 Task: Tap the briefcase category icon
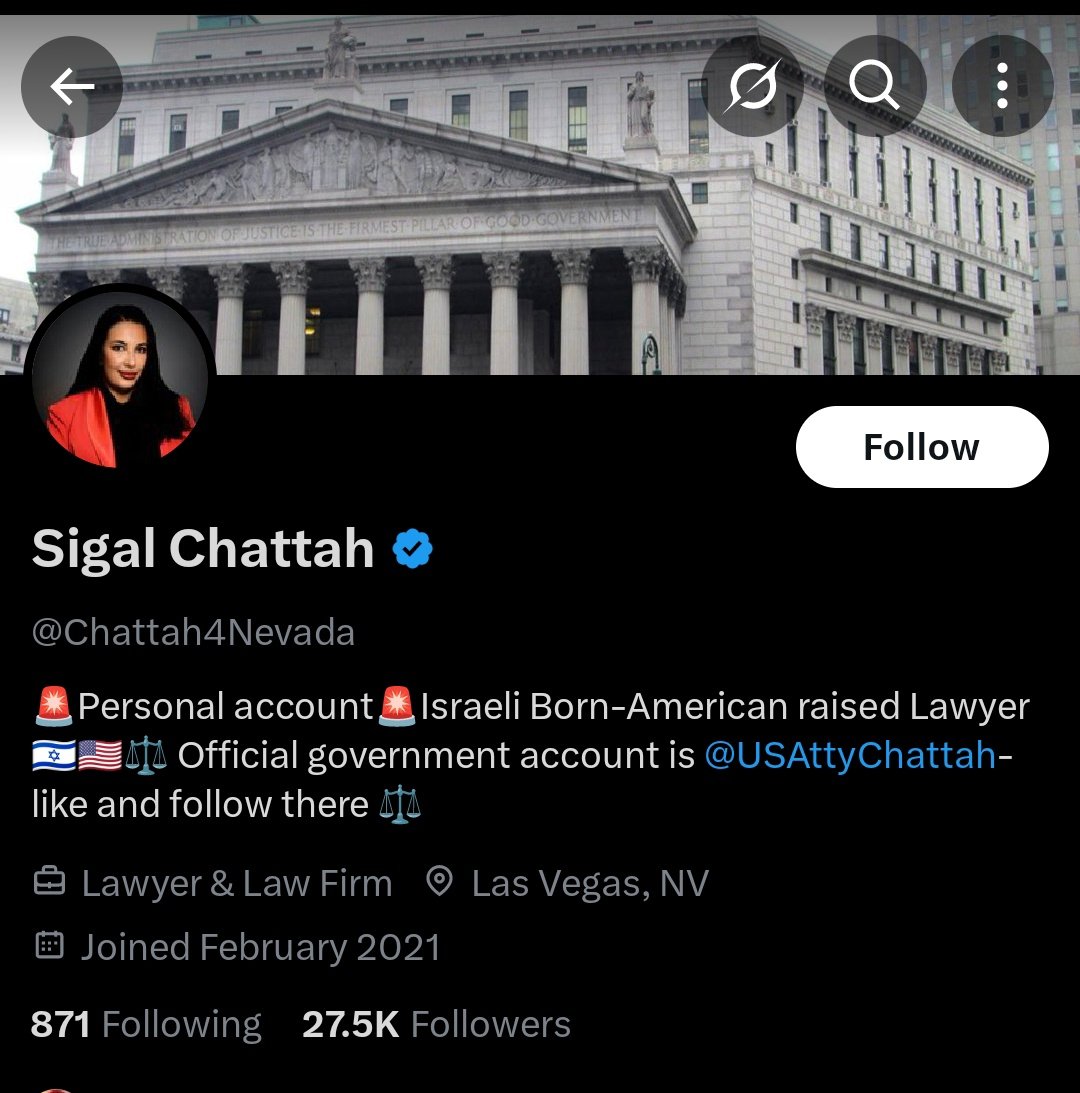(x=50, y=881)
